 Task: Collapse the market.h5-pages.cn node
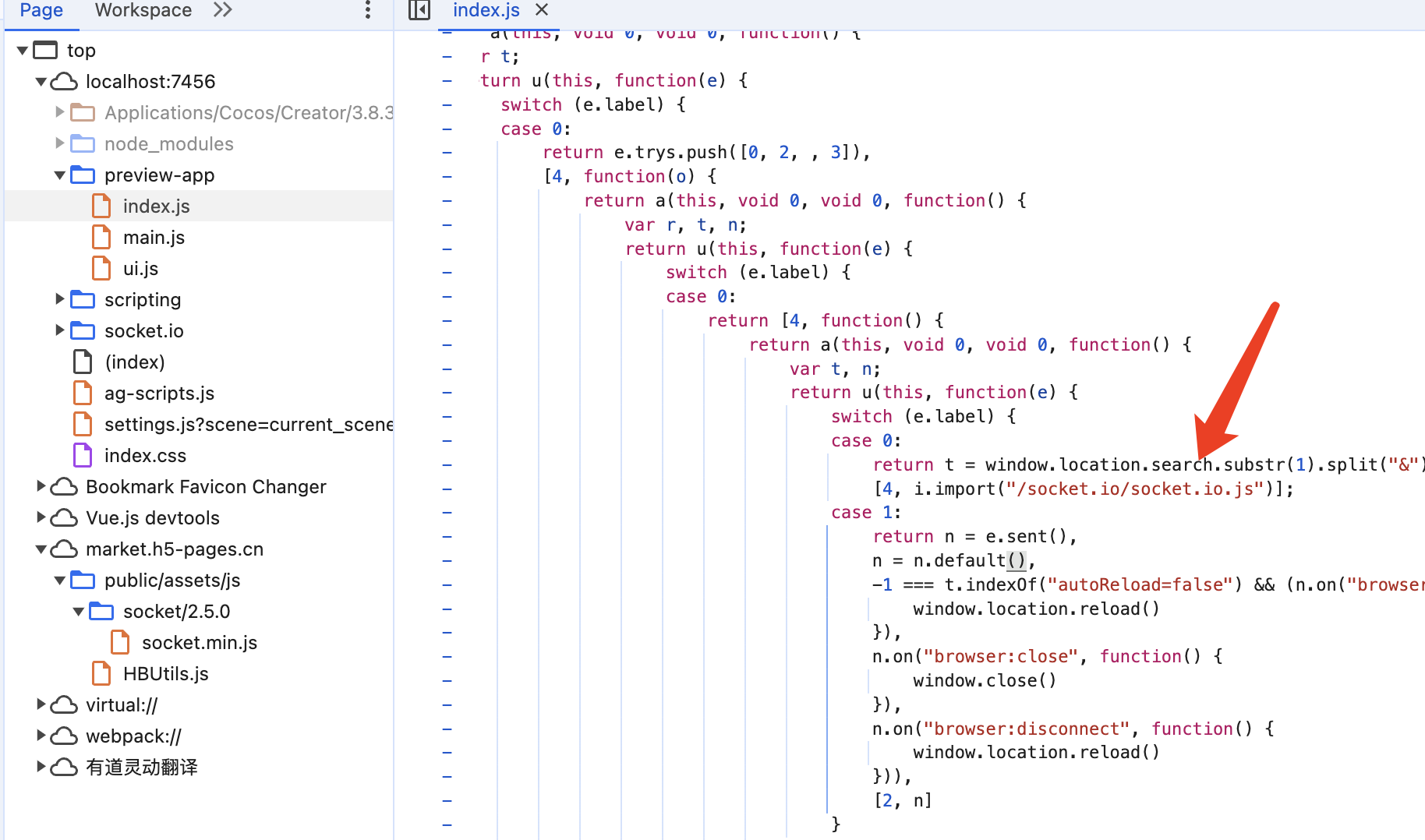pyautogui.click(x=41, y=549)
